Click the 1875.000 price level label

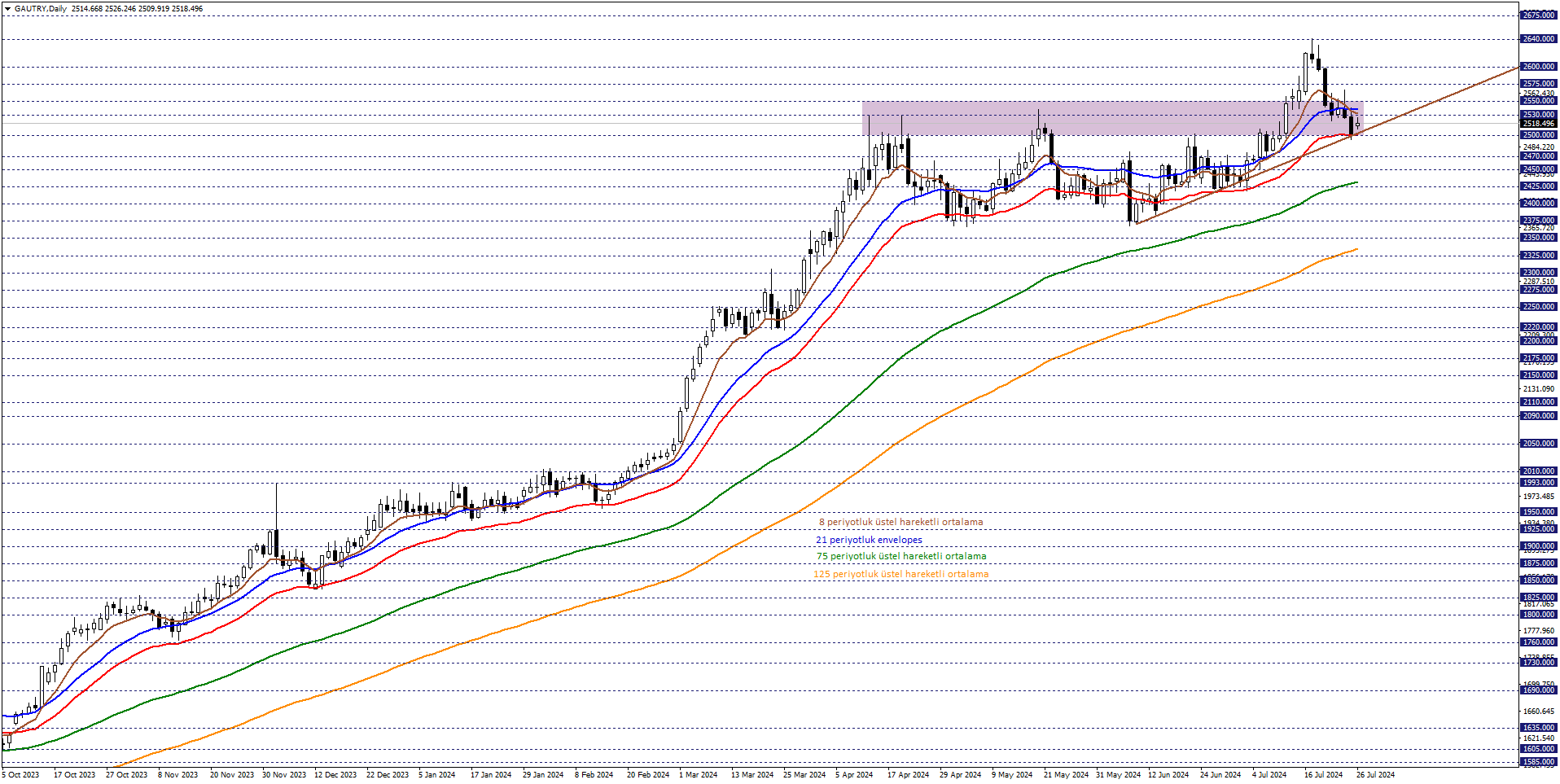(x=1538, y=563)
